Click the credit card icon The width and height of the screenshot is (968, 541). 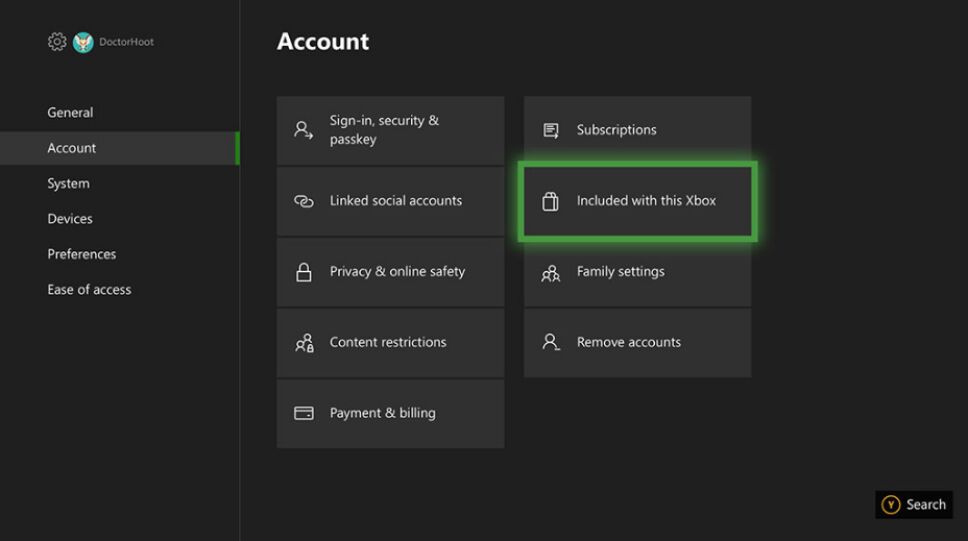pyautogui.click(x=303, y=413)
